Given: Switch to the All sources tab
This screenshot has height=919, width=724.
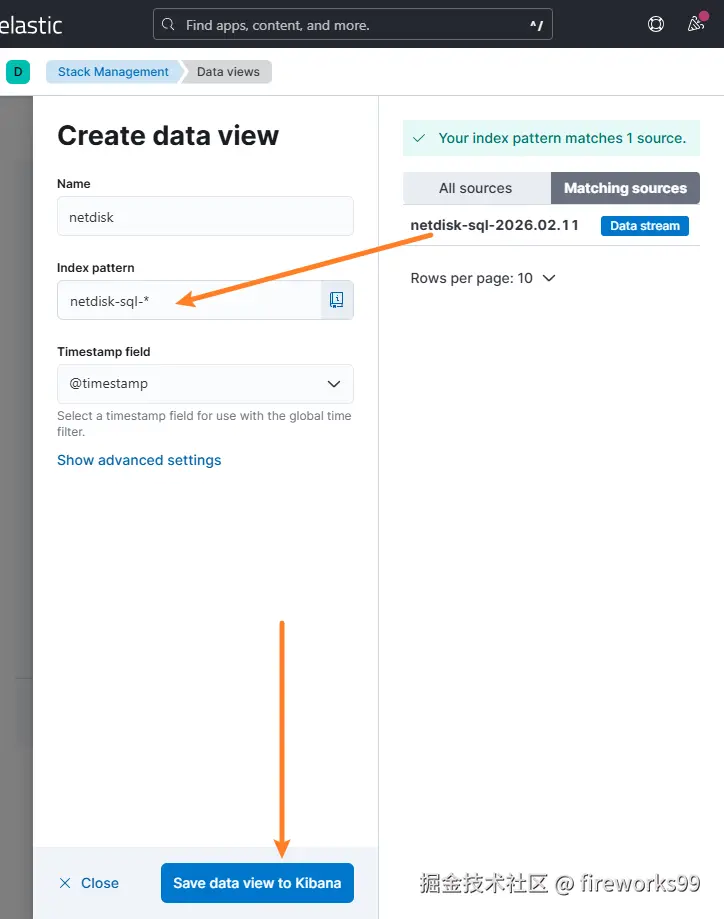Looking at the screenshot, I should (x=475, y=188).
